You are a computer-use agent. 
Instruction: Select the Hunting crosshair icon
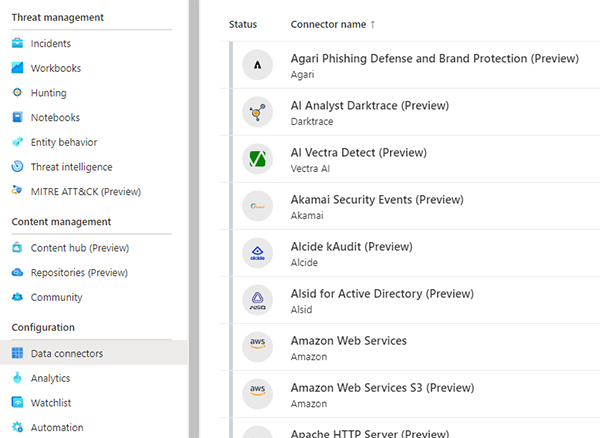pos(17,92)
